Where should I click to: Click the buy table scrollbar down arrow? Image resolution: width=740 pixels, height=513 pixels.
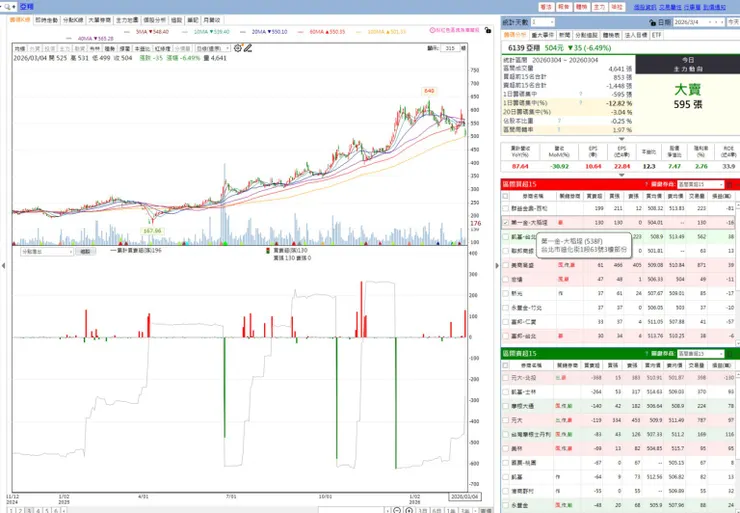737,344
